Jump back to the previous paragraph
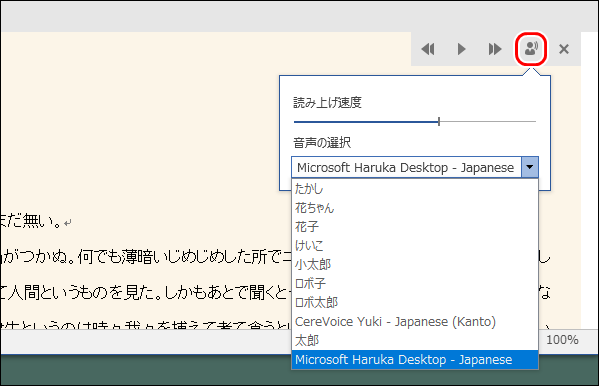Image resolution: width=599 pixels, height=386 pixels. (428, 49)
